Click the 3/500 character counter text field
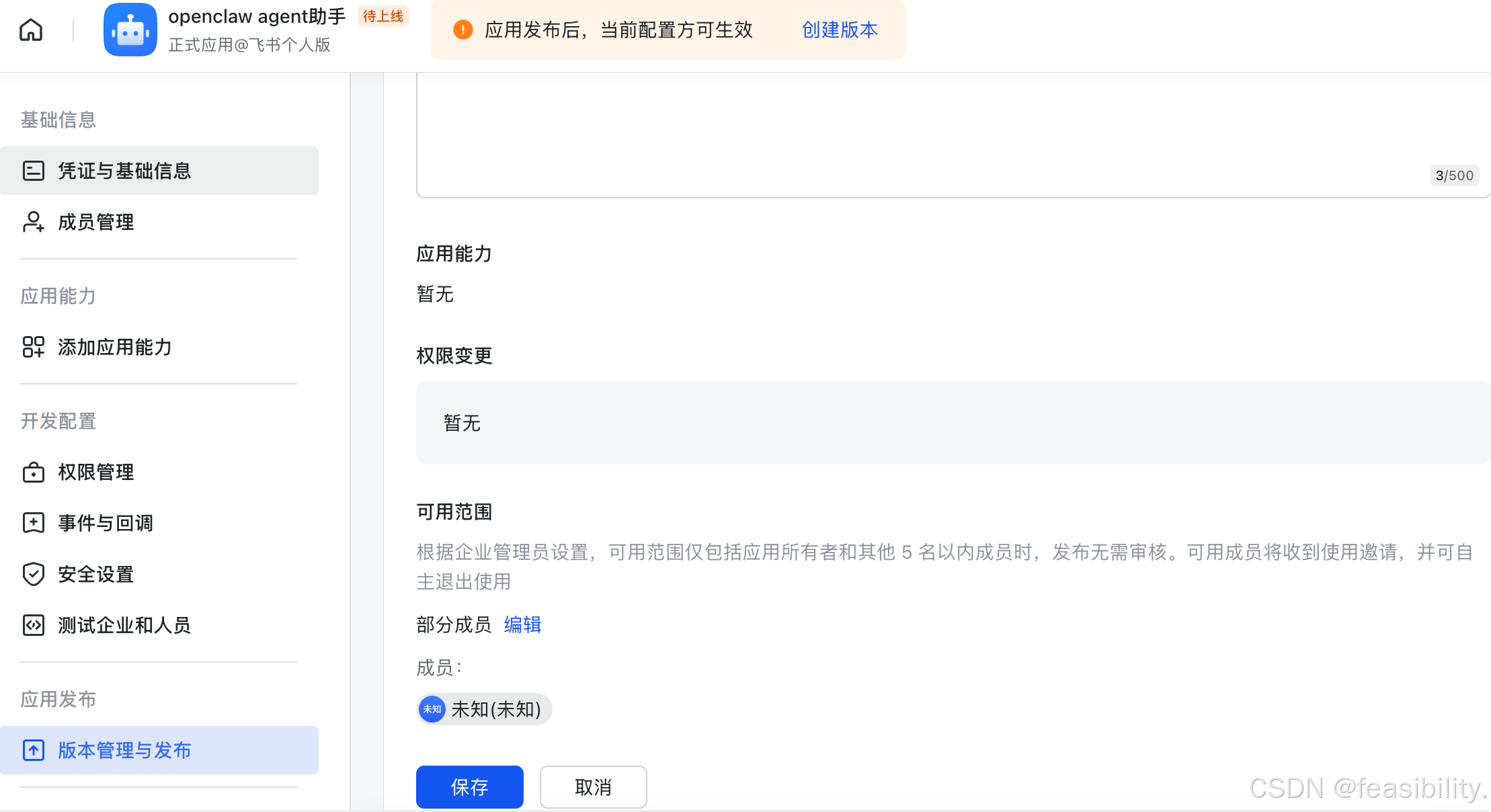This screenshot has height=812, width=1491. point(1454,175)
